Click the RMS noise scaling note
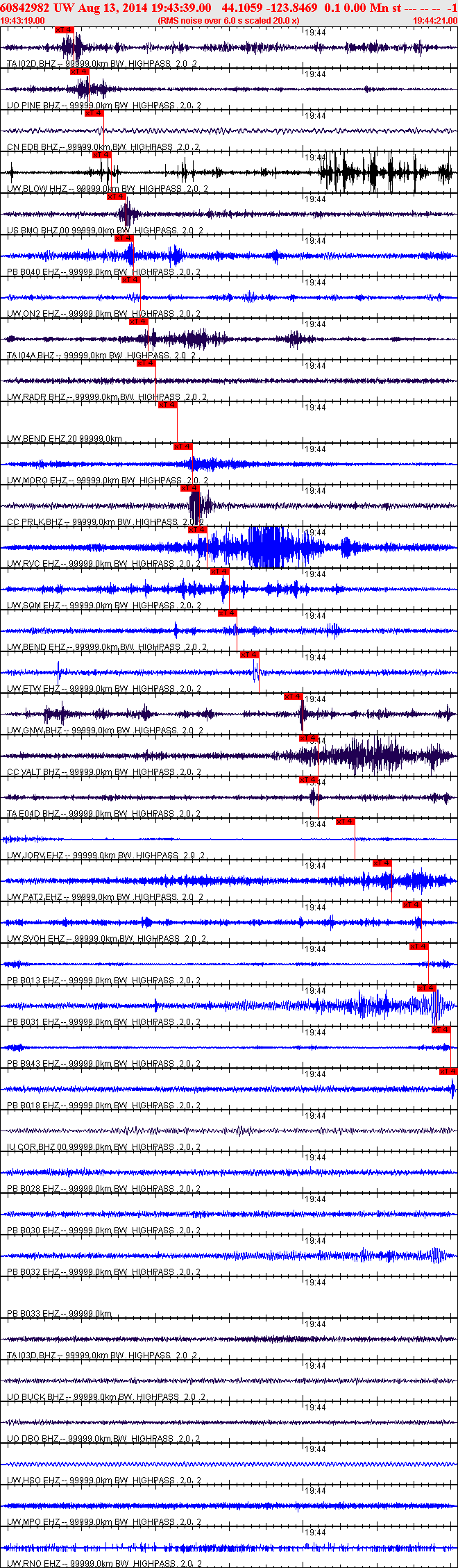Image resolution: width=458 pixels, height=1568 pixels. [228, 21]
